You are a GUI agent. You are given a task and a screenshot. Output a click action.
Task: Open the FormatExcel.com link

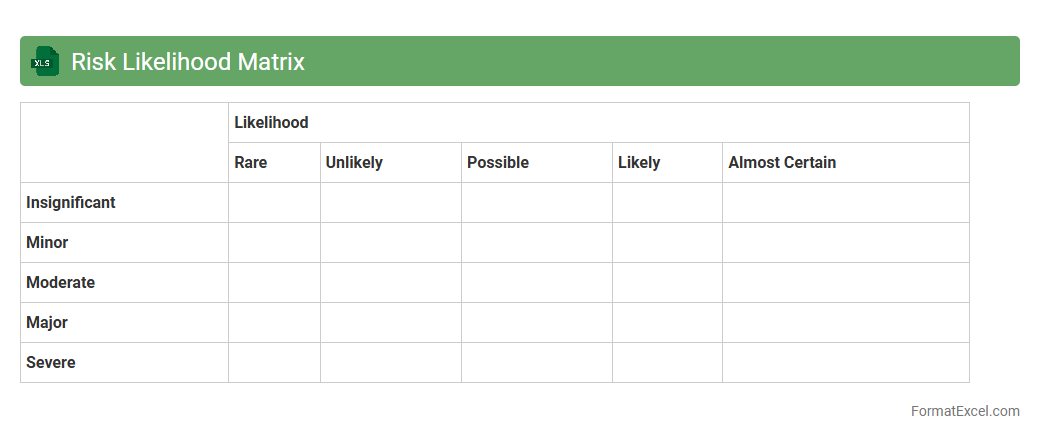tap(965, 411)
